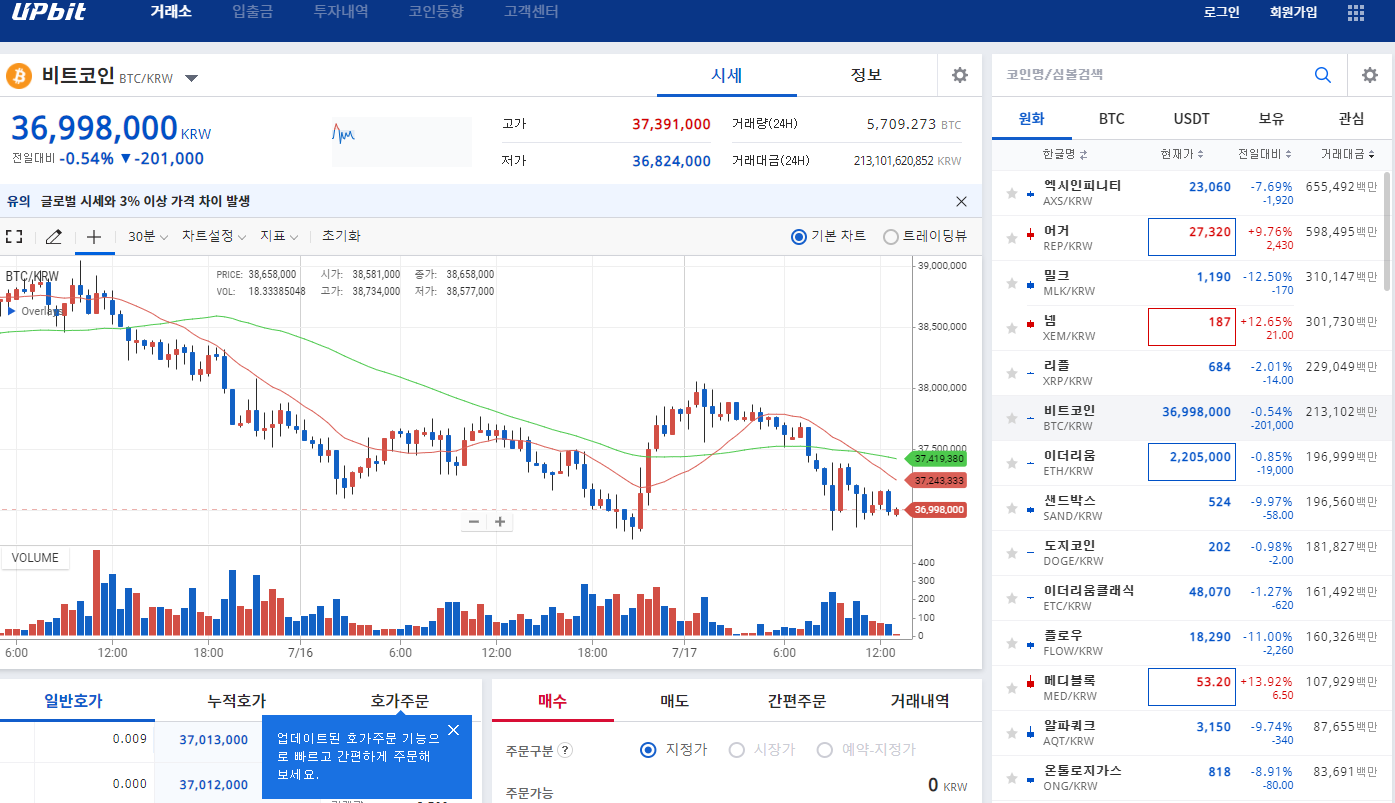The width and height of the screenshot is (1395, 803).
Task: Select 트레이딩뷰 radio button
Action: pos(891,237)
